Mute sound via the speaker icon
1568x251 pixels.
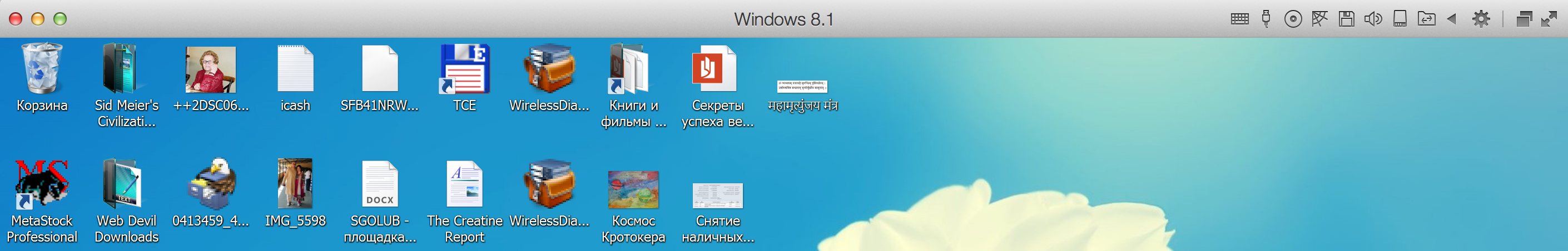point(1373,19)
